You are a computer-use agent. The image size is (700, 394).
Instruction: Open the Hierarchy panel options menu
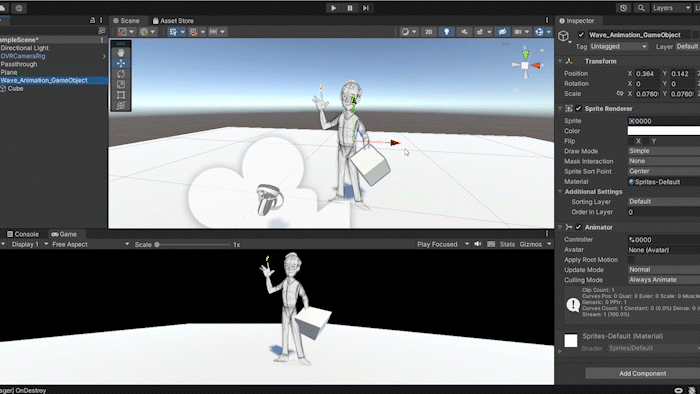click(x=101, y=20)
